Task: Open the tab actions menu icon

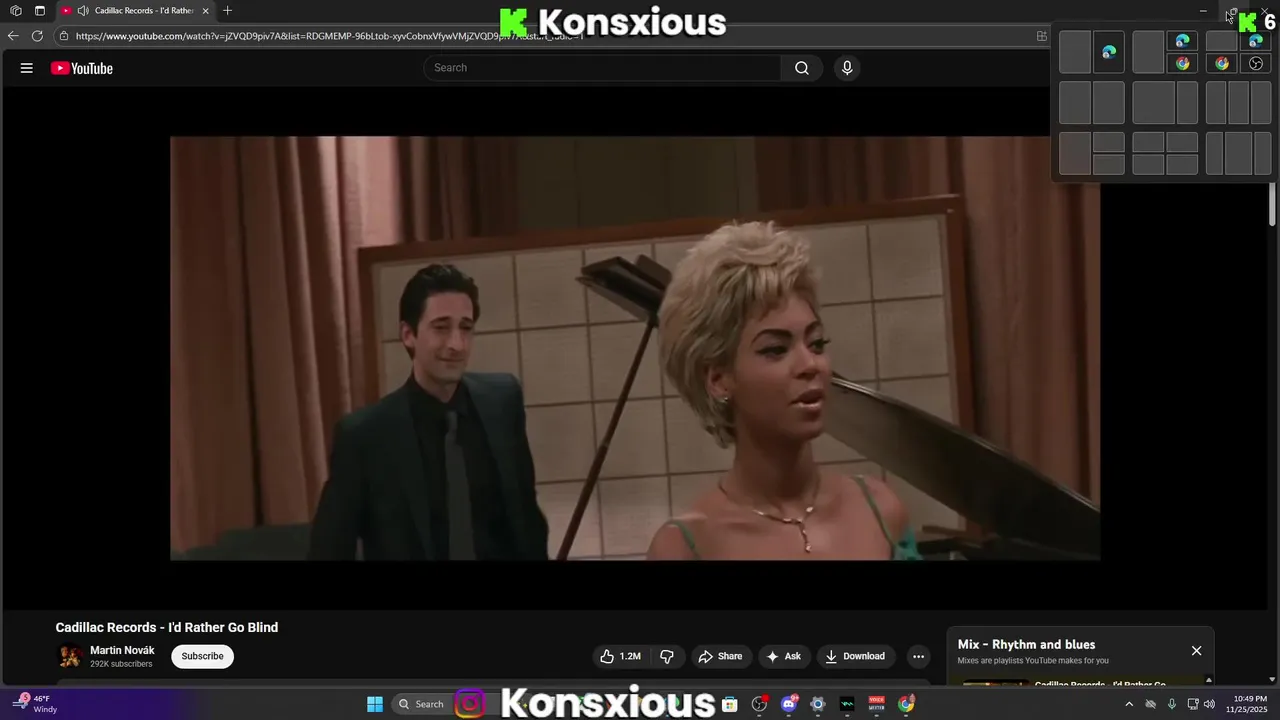Action: 40,11
